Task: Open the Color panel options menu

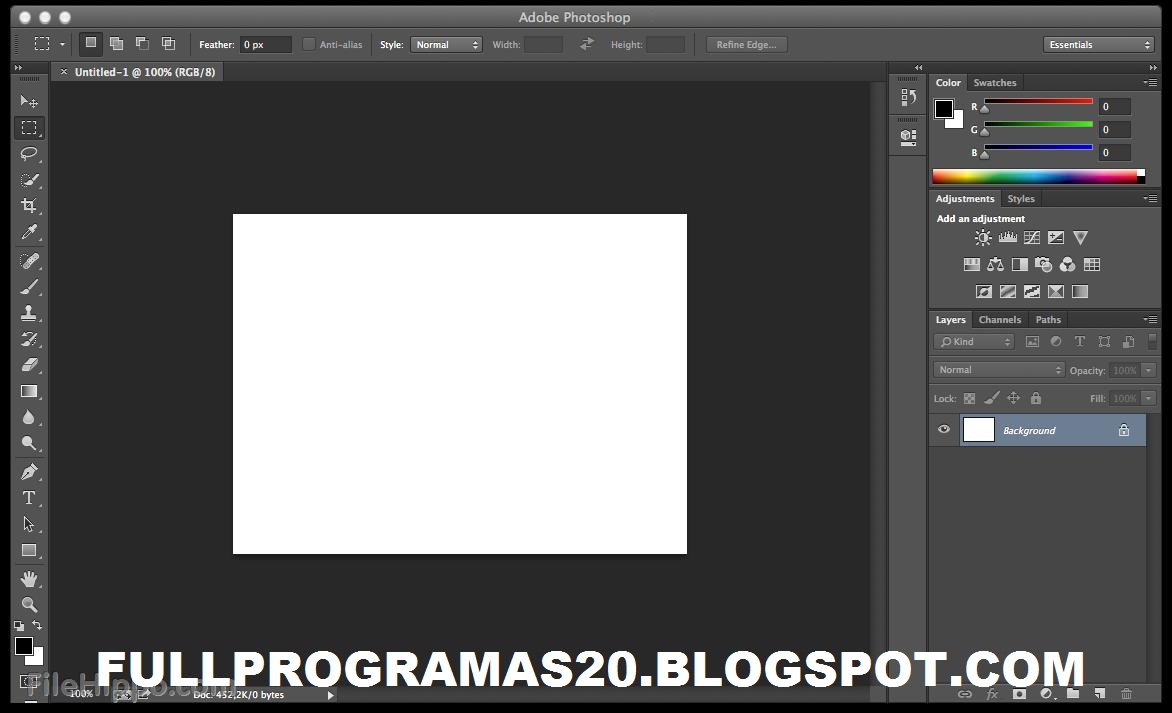Action: click(x=1150, y=82)
